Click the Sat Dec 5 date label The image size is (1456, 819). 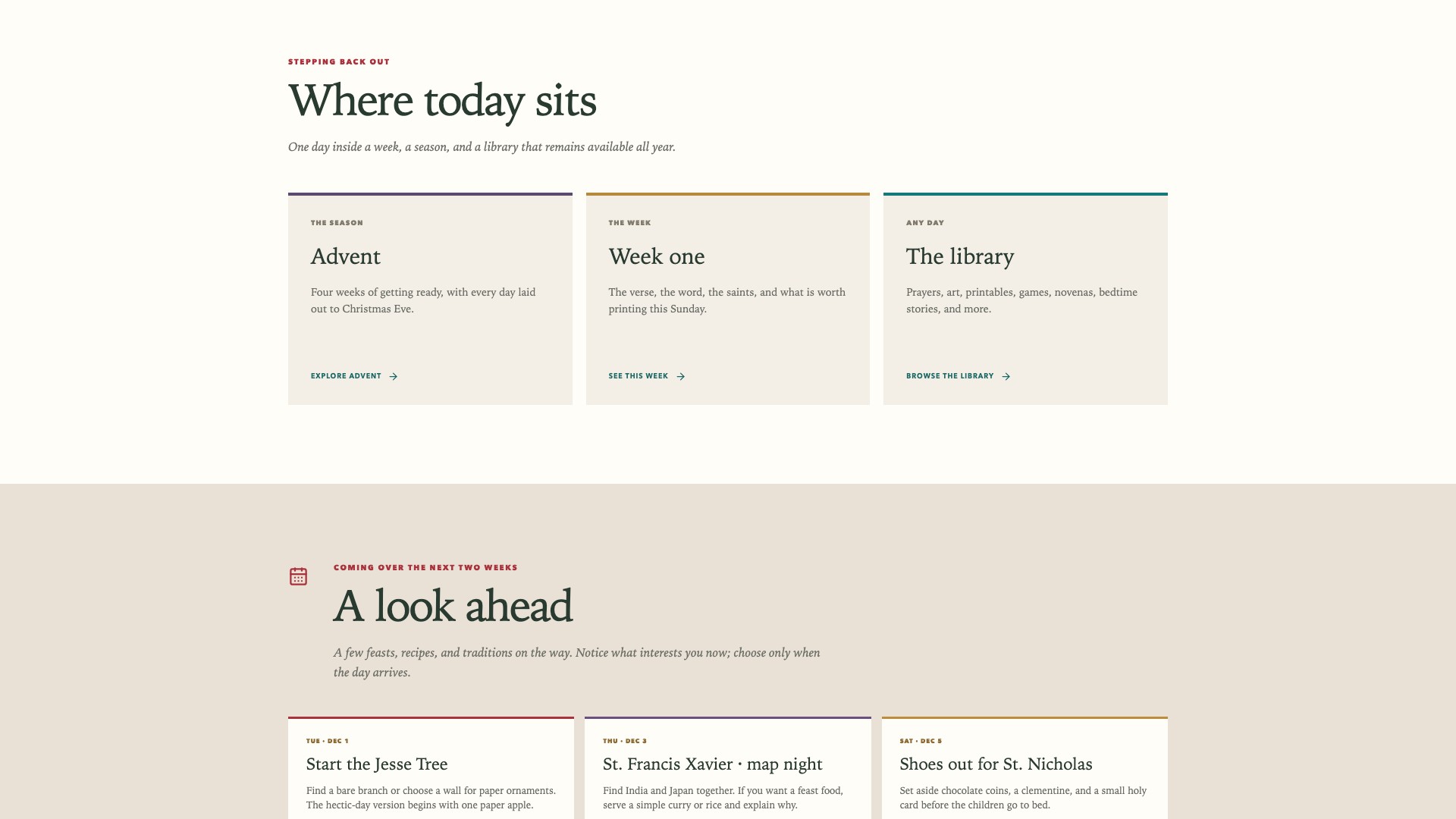coord(921,741)
